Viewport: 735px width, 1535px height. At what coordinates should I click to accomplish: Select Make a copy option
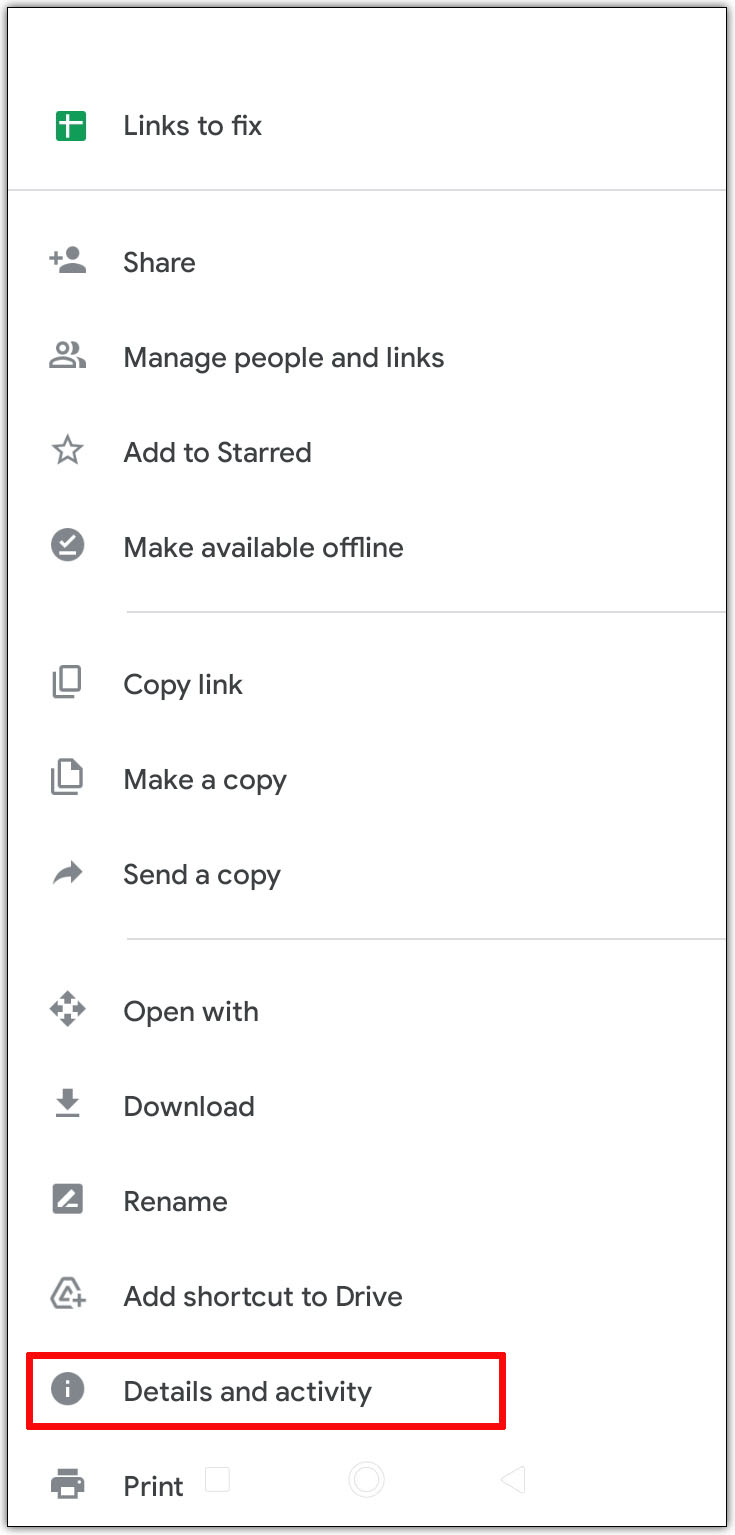click(205, 780)
